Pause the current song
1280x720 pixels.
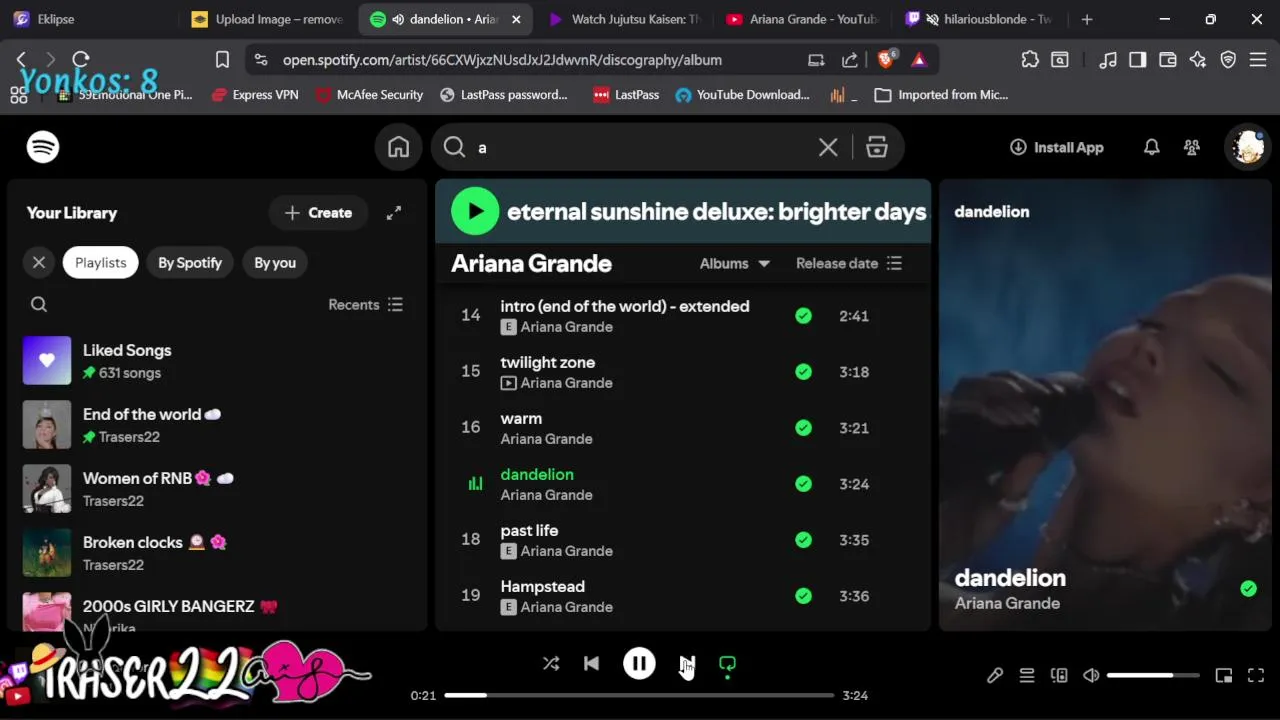pyautogui.click(x=639, y=663)
